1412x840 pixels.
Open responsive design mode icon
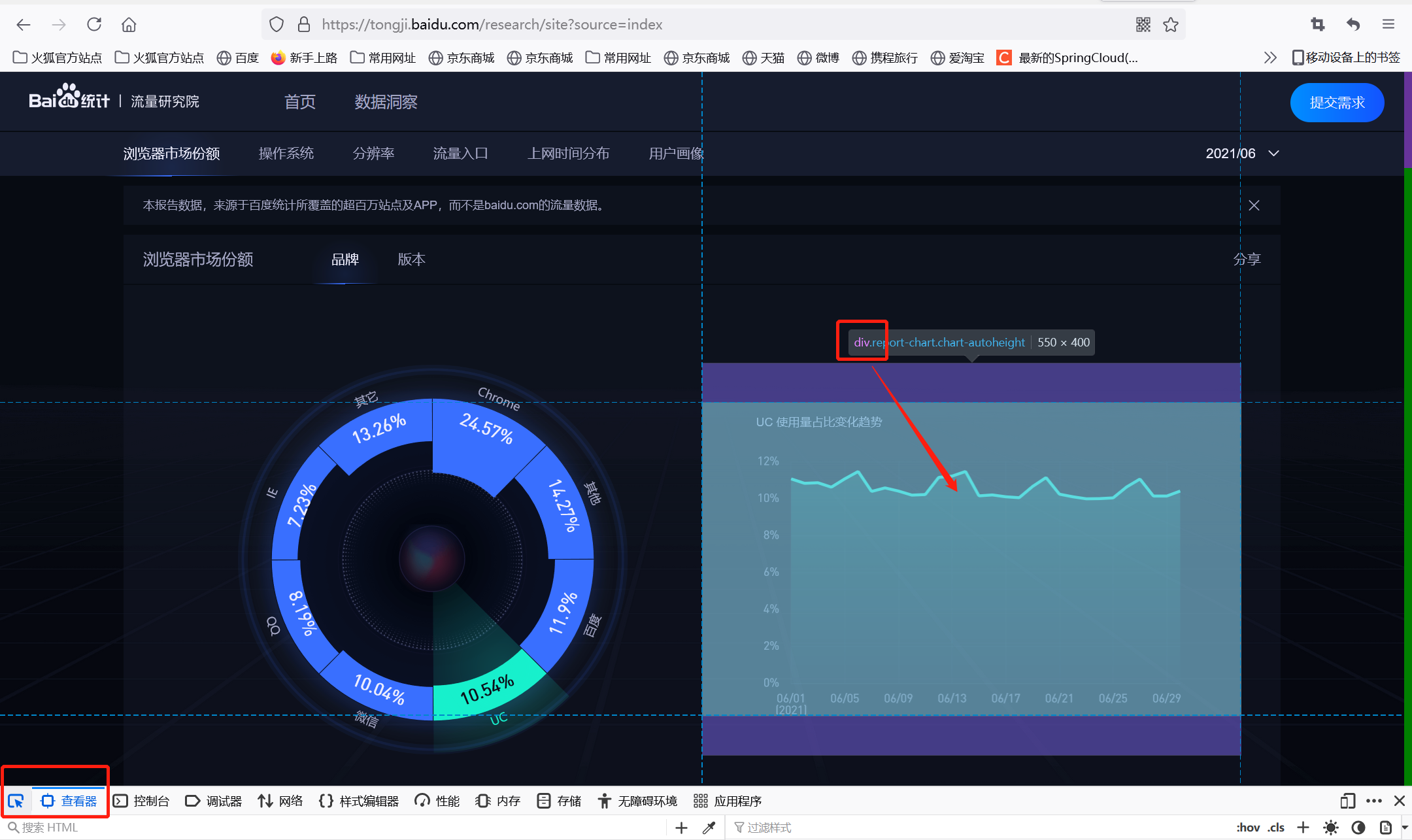(x=1347, y=801)
